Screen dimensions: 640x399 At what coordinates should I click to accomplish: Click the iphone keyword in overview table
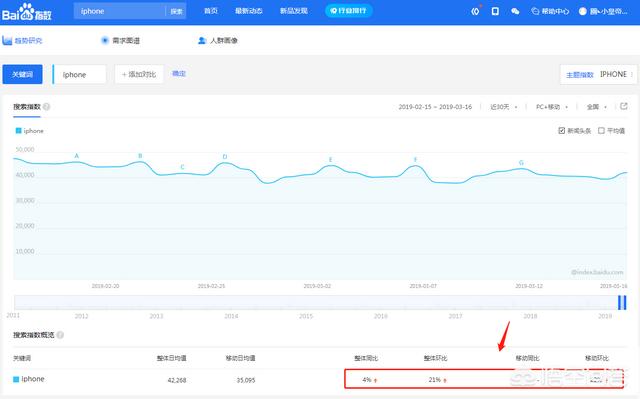33,379
